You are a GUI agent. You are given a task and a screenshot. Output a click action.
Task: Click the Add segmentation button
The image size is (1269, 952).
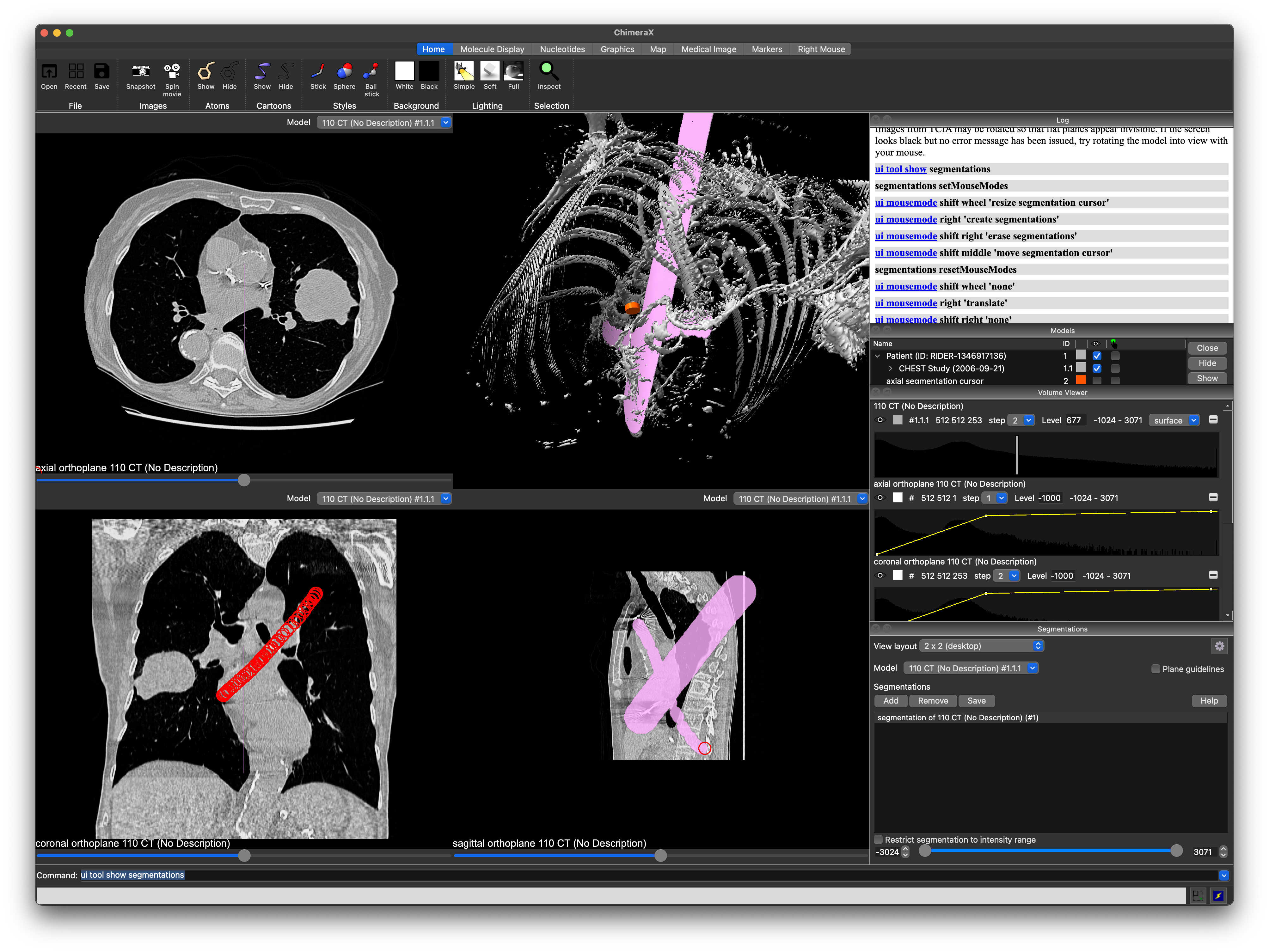pos(890,701)
